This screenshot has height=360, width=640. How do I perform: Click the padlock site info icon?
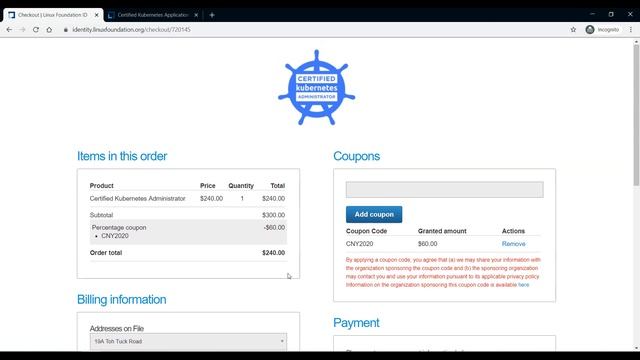(66, 30)
